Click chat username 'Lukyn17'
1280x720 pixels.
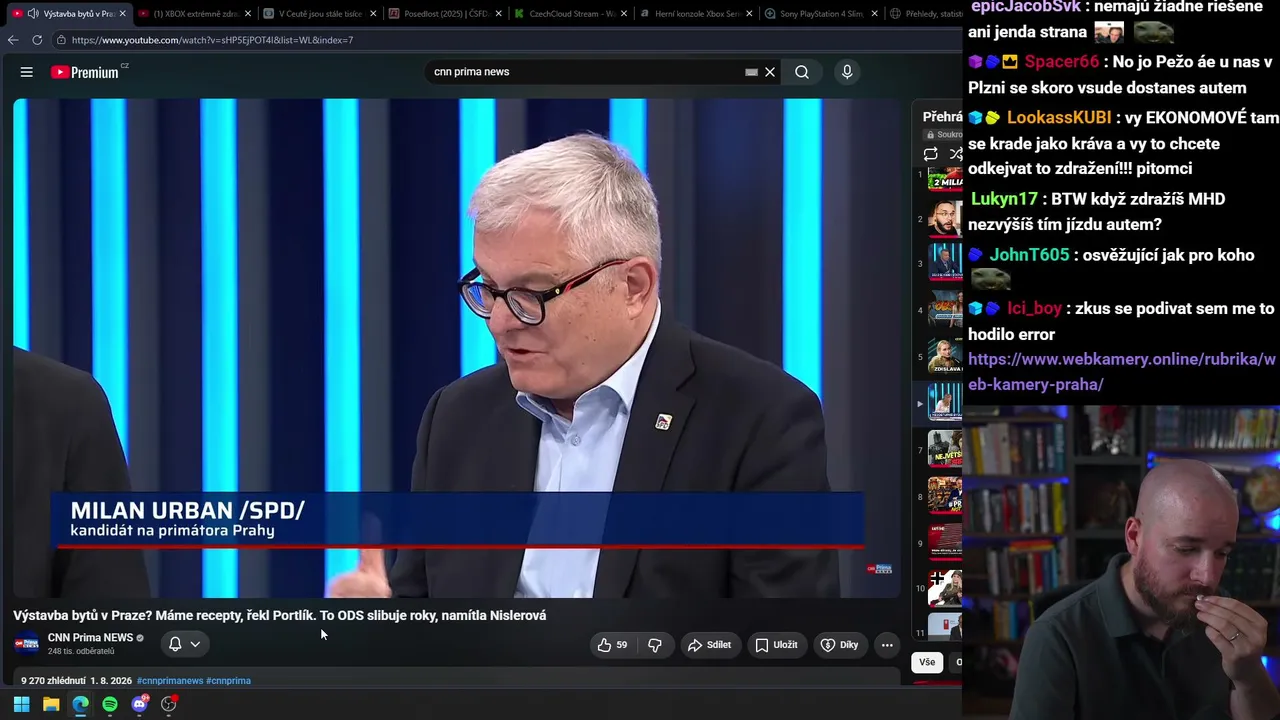click(1005, 199)
